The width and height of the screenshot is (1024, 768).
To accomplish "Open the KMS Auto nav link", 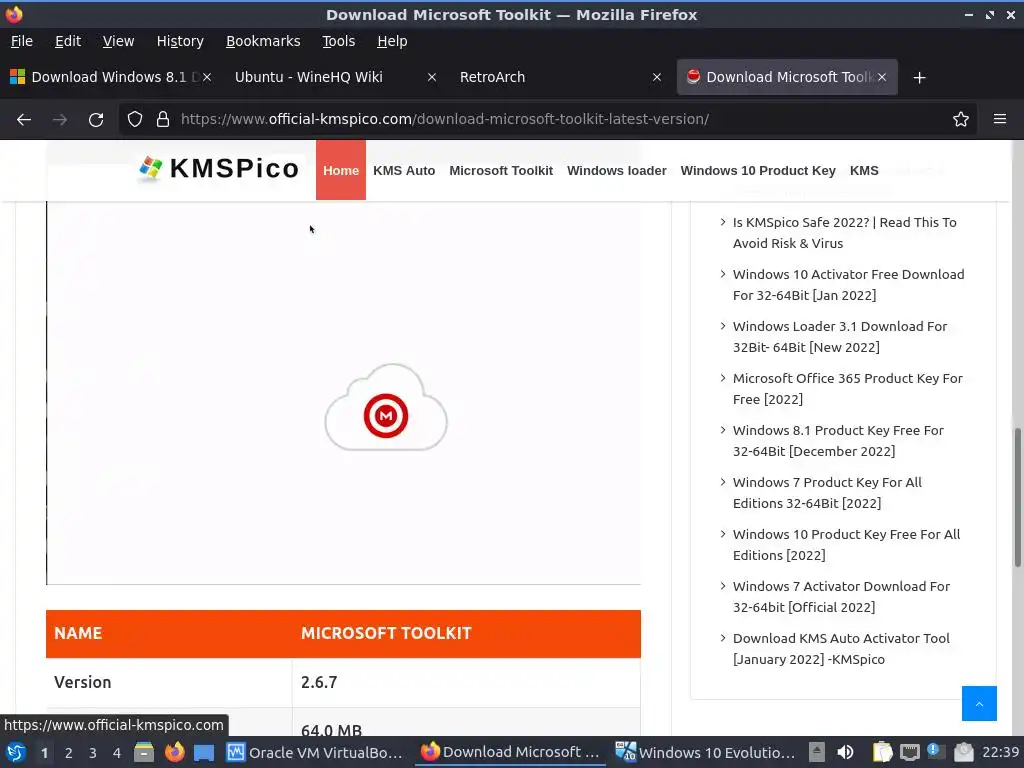I will point(404,170).
